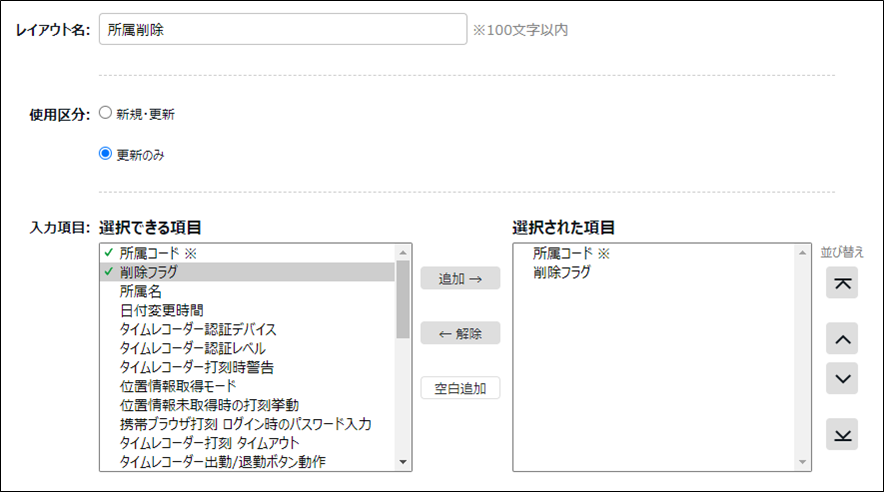The height and width of the screenshot is (492, 884).
Task: Select タイムレコーダー打刻時警告 item
Action: coord(248,367)
